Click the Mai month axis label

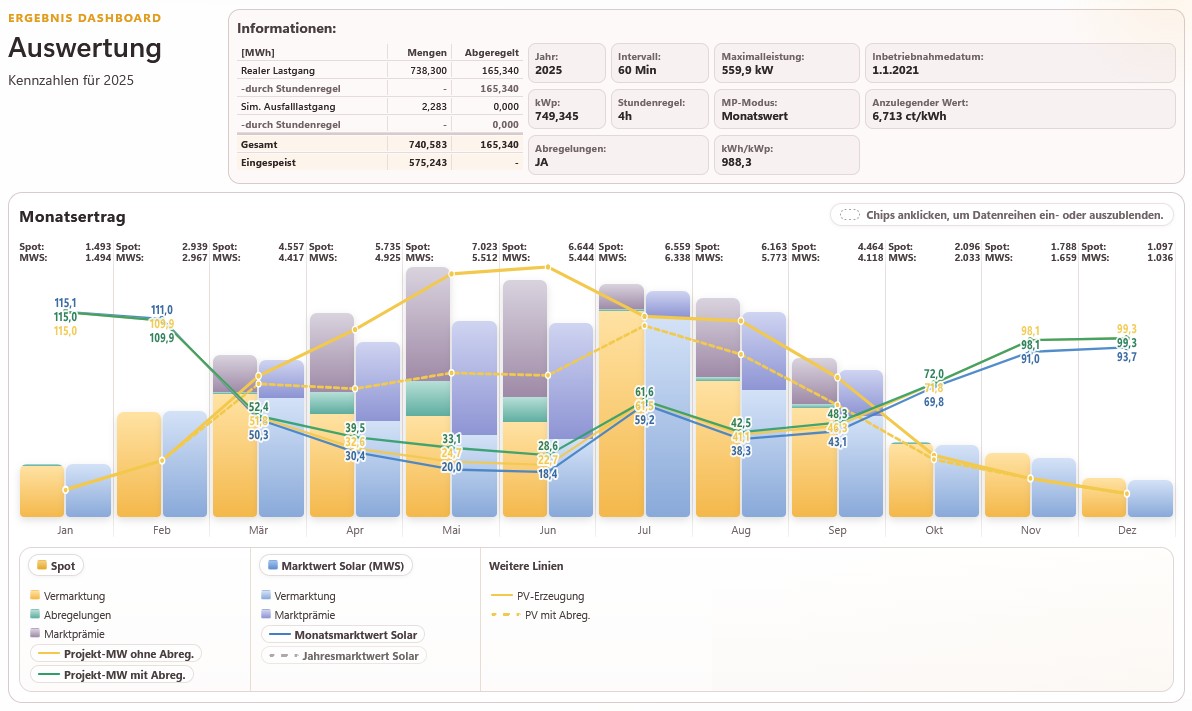(452, 530)
